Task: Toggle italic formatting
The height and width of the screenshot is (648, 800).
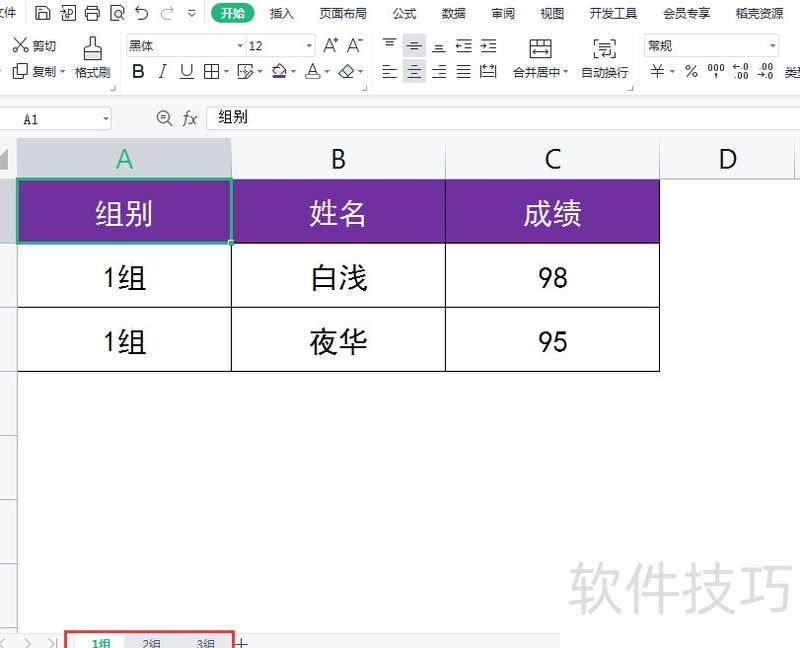Action: (x=162, y=71)
